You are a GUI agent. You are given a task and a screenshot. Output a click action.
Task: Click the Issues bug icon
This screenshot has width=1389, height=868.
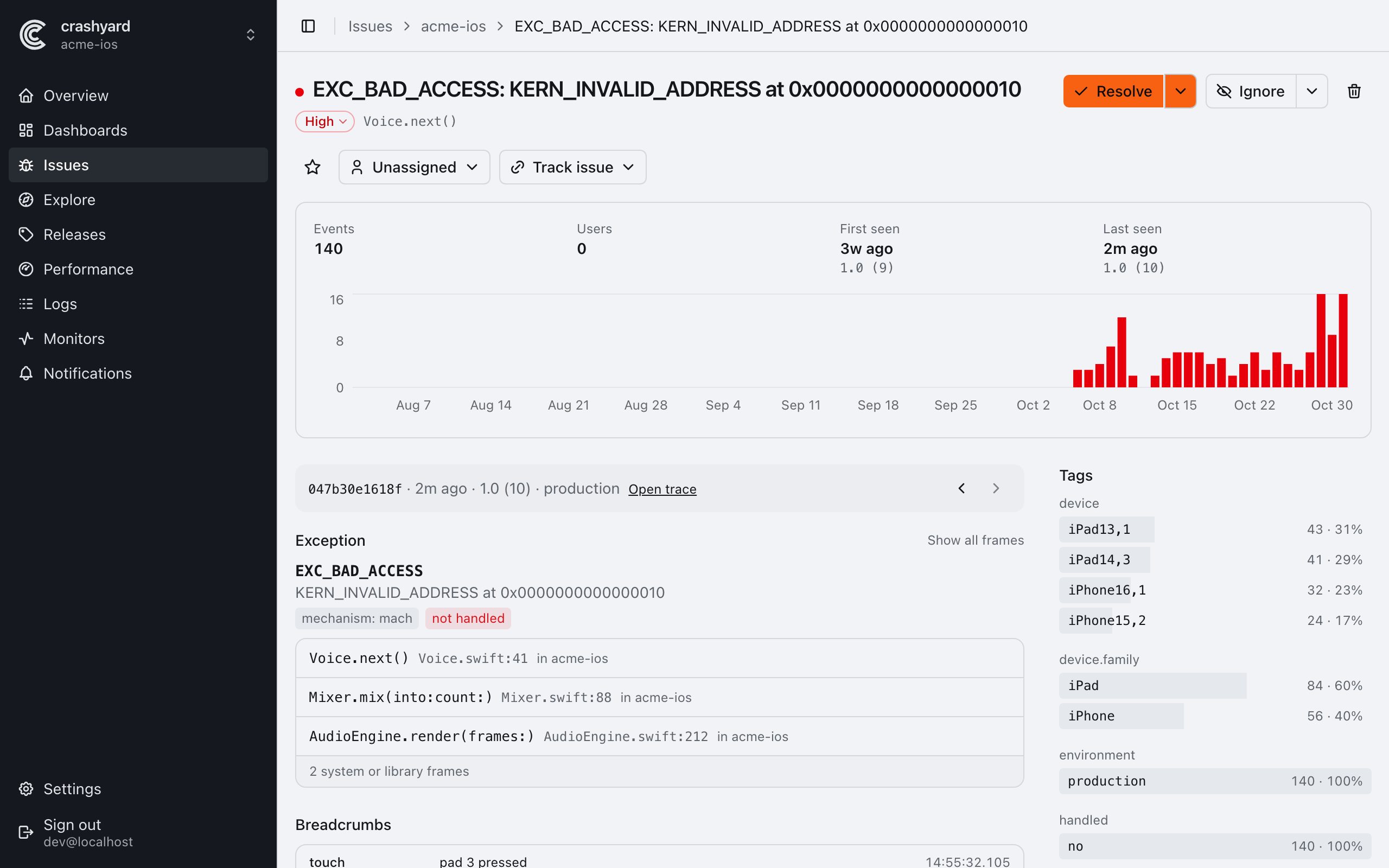pyautogui.click(x=26, y=165)
